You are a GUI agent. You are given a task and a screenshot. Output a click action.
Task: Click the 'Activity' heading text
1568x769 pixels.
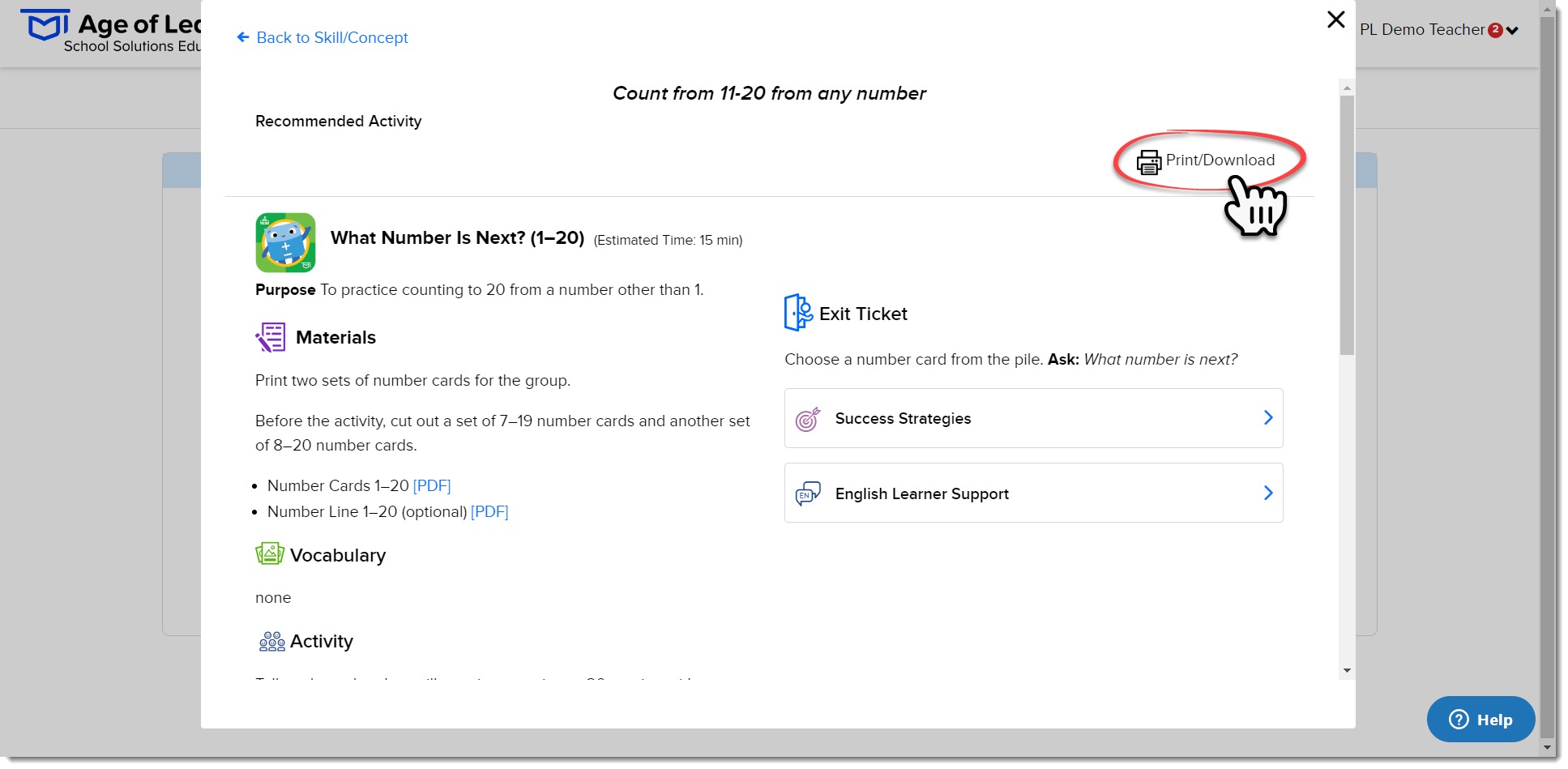(322, 641)
